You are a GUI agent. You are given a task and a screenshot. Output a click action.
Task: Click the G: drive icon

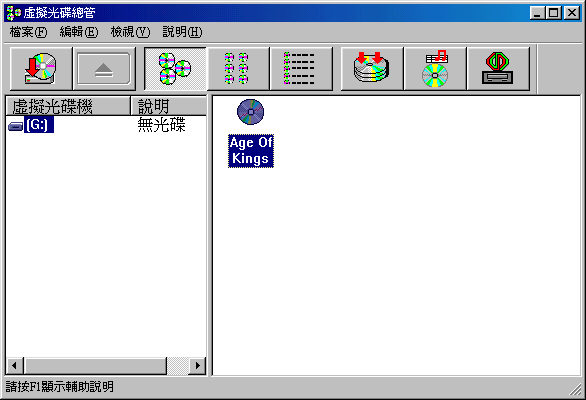click(x=15, y=126)
